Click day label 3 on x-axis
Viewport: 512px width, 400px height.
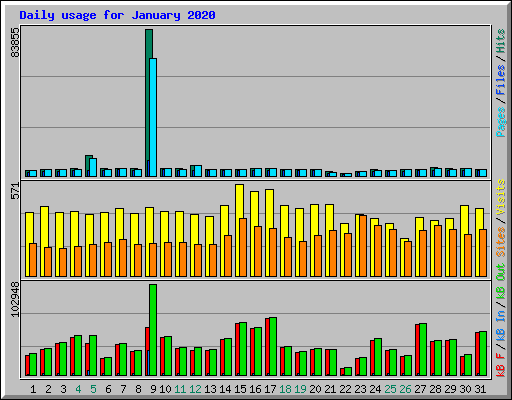63,389
